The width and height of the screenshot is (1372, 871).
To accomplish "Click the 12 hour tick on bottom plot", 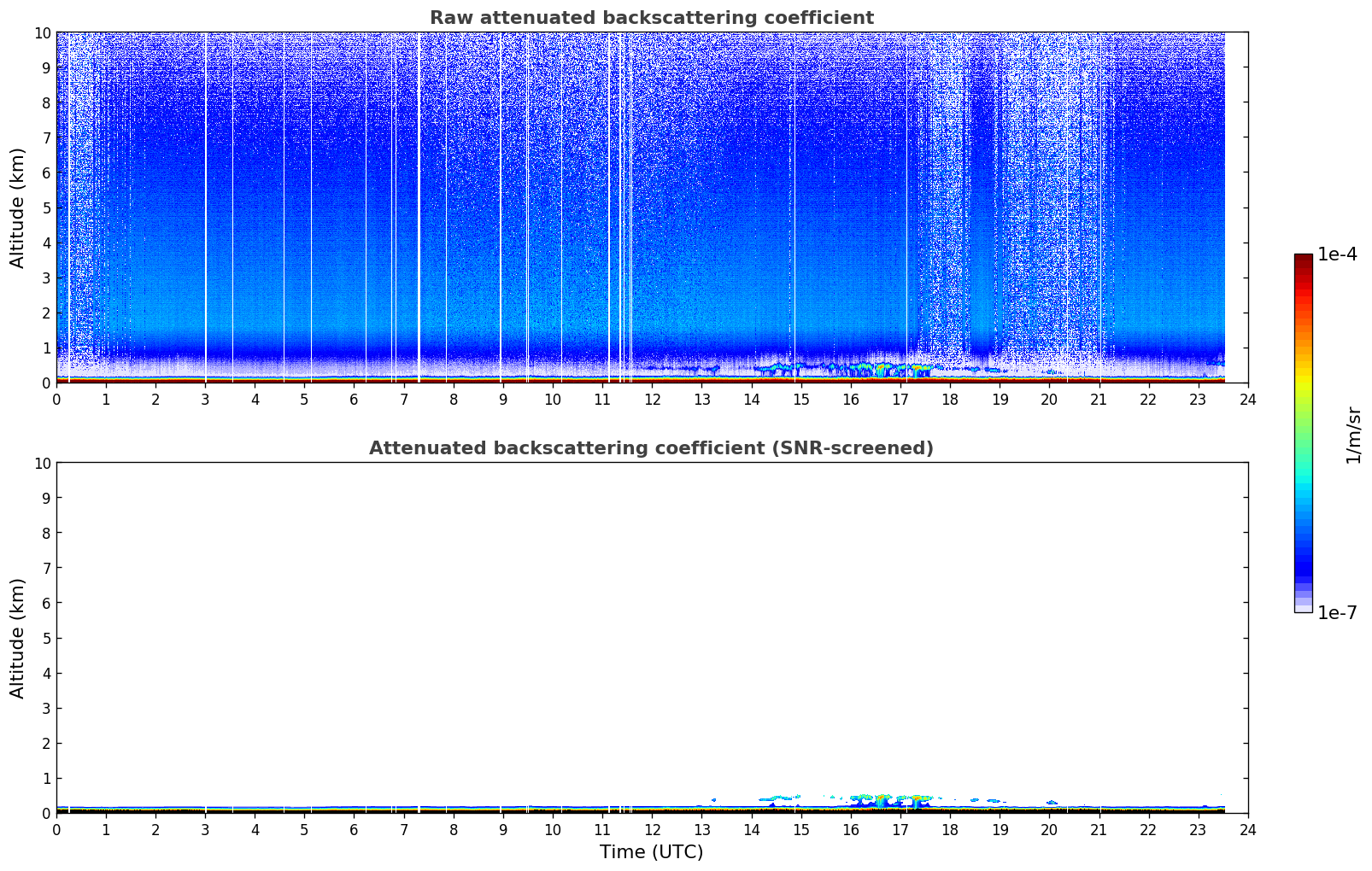I will pos(652,830).
